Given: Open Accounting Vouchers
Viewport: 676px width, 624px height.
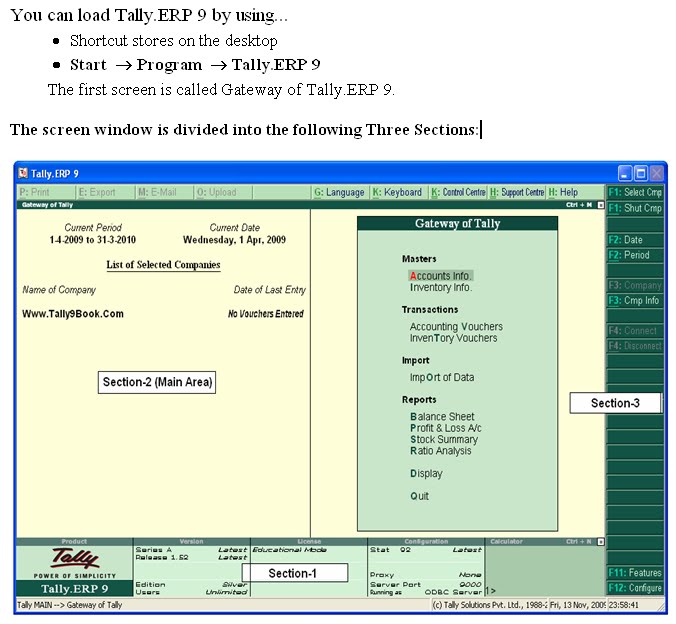Looking at the screenshot, I should click(456, 327).
